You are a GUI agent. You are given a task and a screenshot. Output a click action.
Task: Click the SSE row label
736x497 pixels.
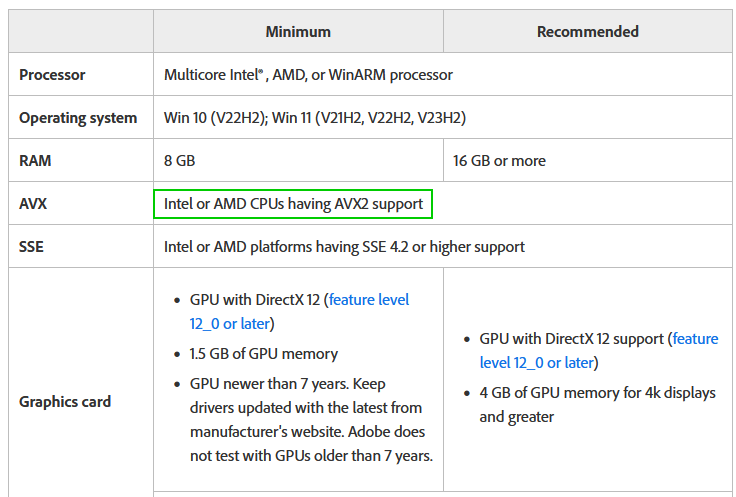(x=32, y=247)
